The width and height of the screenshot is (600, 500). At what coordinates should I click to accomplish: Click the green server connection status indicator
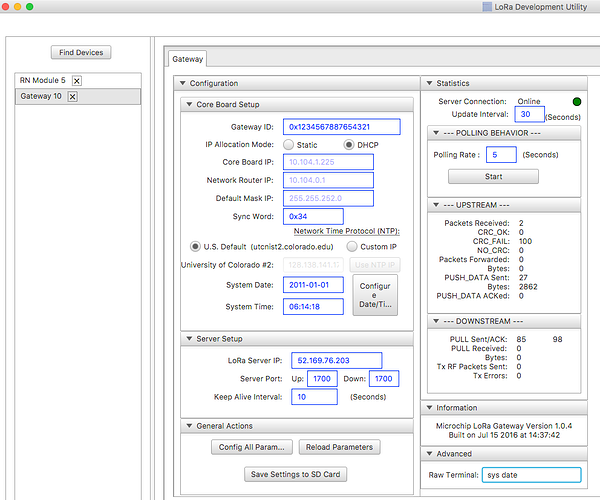pyautogui.click(x=577, y=101)
